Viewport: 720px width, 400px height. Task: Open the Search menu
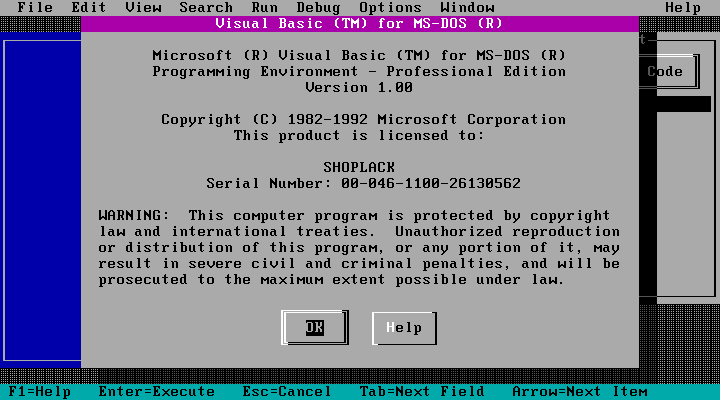pyautogui.click(x=206, y=7)
